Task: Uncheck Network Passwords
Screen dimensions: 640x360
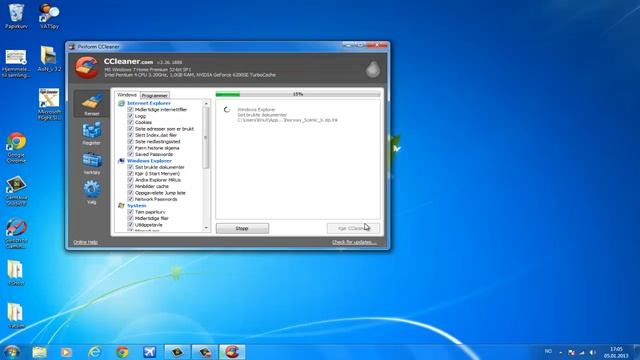Action: (131, 199)
